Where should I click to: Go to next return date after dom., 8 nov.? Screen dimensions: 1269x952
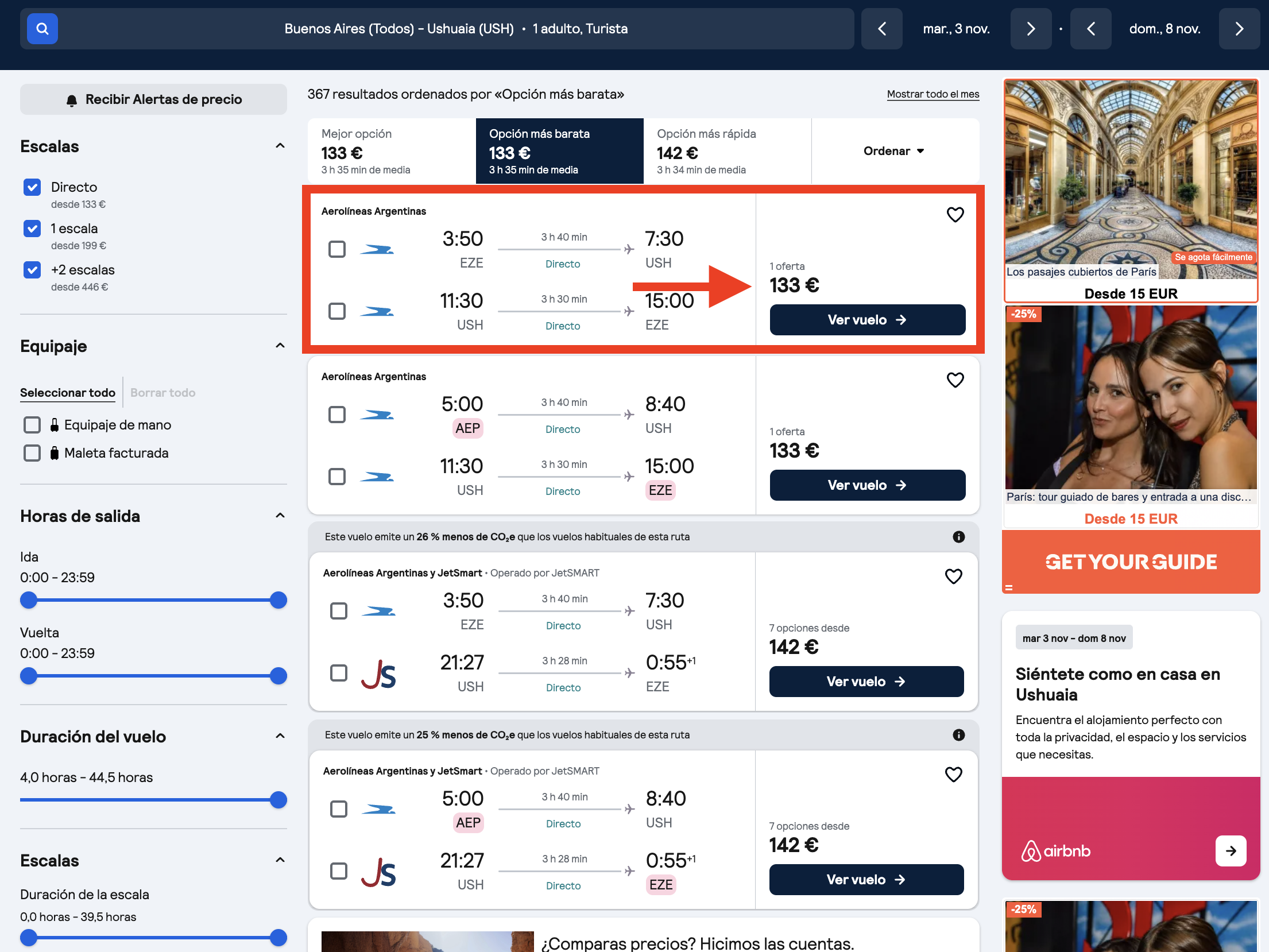[x=1239, y=29]
